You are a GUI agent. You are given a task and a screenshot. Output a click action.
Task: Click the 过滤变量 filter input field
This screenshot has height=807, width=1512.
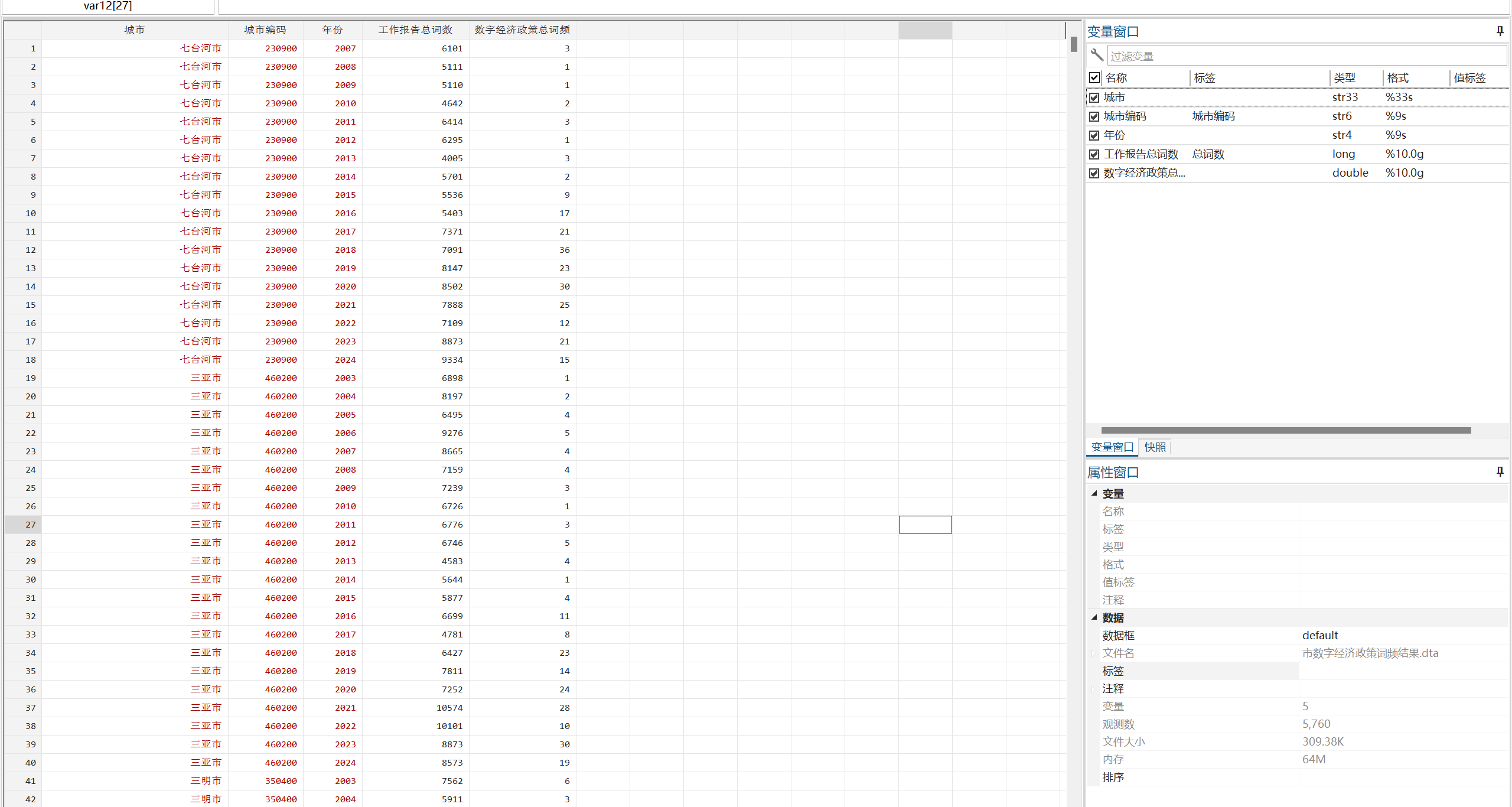coord(1305,56)
